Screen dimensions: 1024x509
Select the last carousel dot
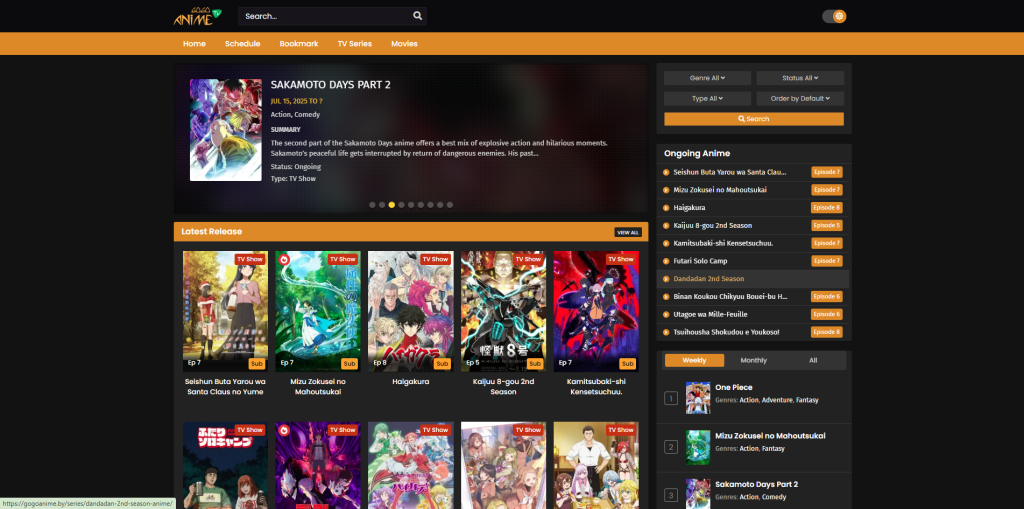450,205
